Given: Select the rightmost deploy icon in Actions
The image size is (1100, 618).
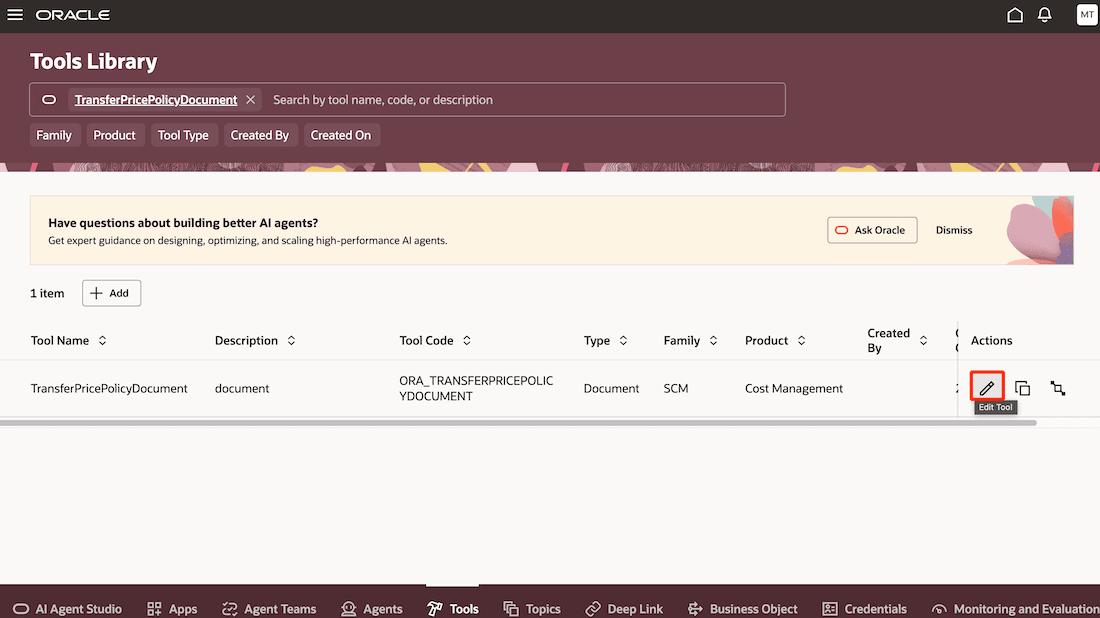Looking at the screenshot, I should tap(1058, 387).
